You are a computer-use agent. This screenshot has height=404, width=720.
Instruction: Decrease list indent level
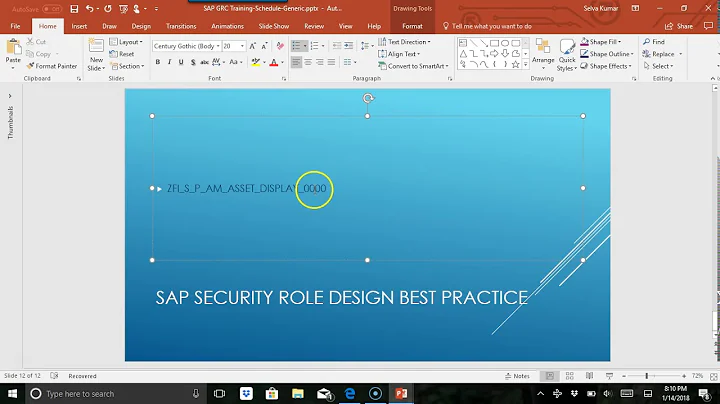[x=337, y=46]
